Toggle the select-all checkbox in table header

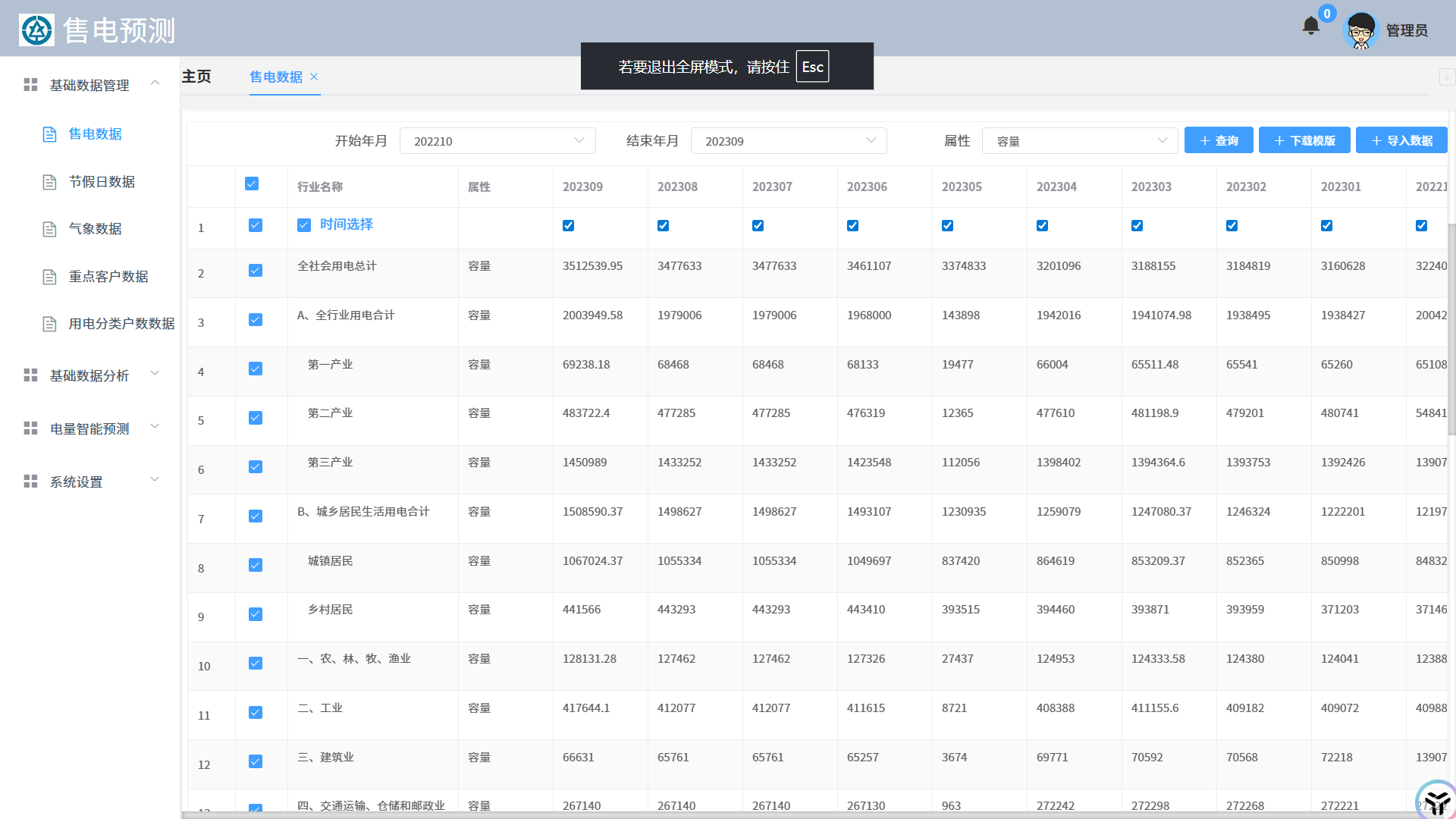pyautogui.click(x=252, y=184)
